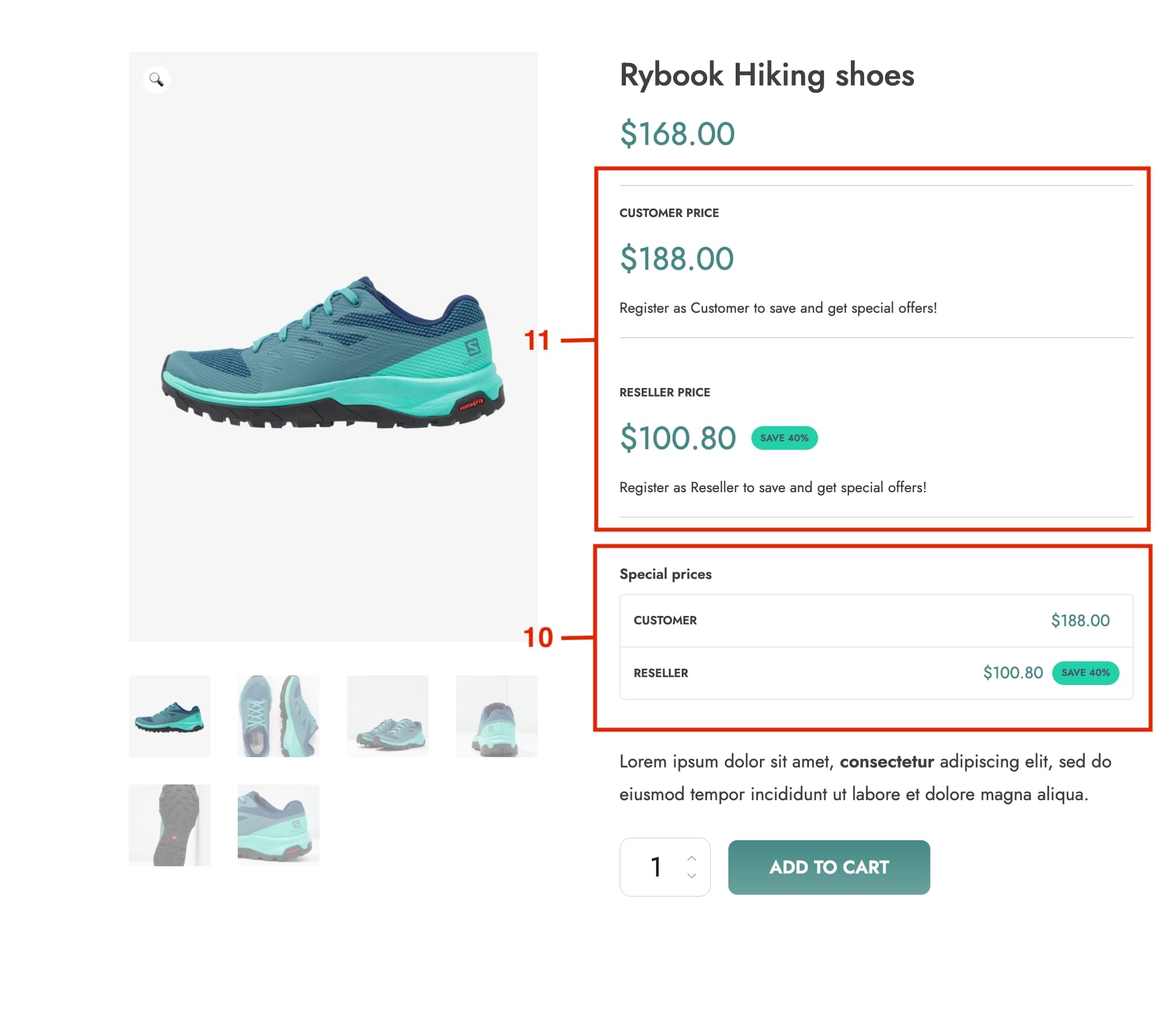Click the CUSTOMER PRICE heading
The image size is (1165, 1036).
669,213
